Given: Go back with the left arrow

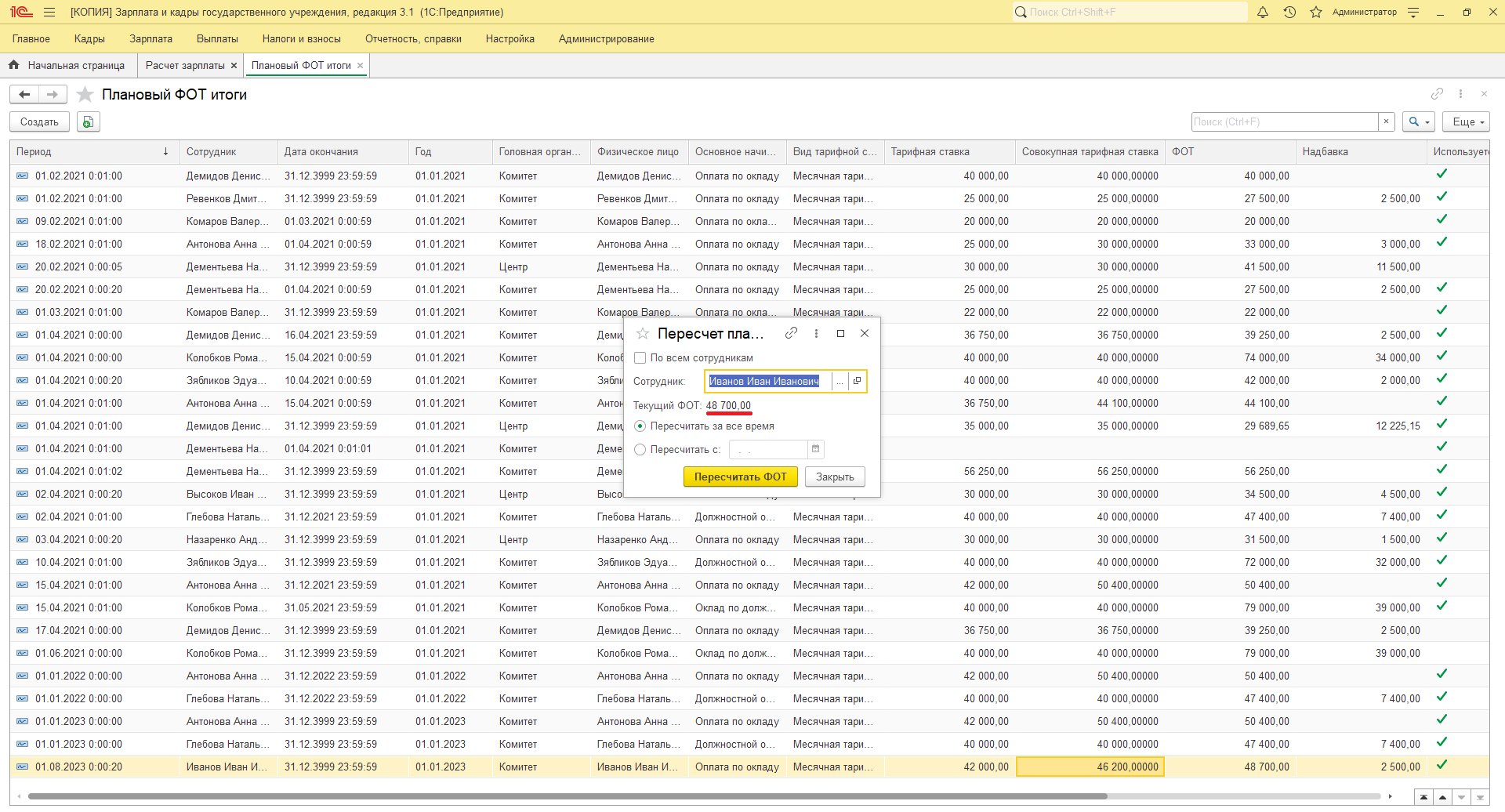Looking at the screenshot, I should (24, 94).
